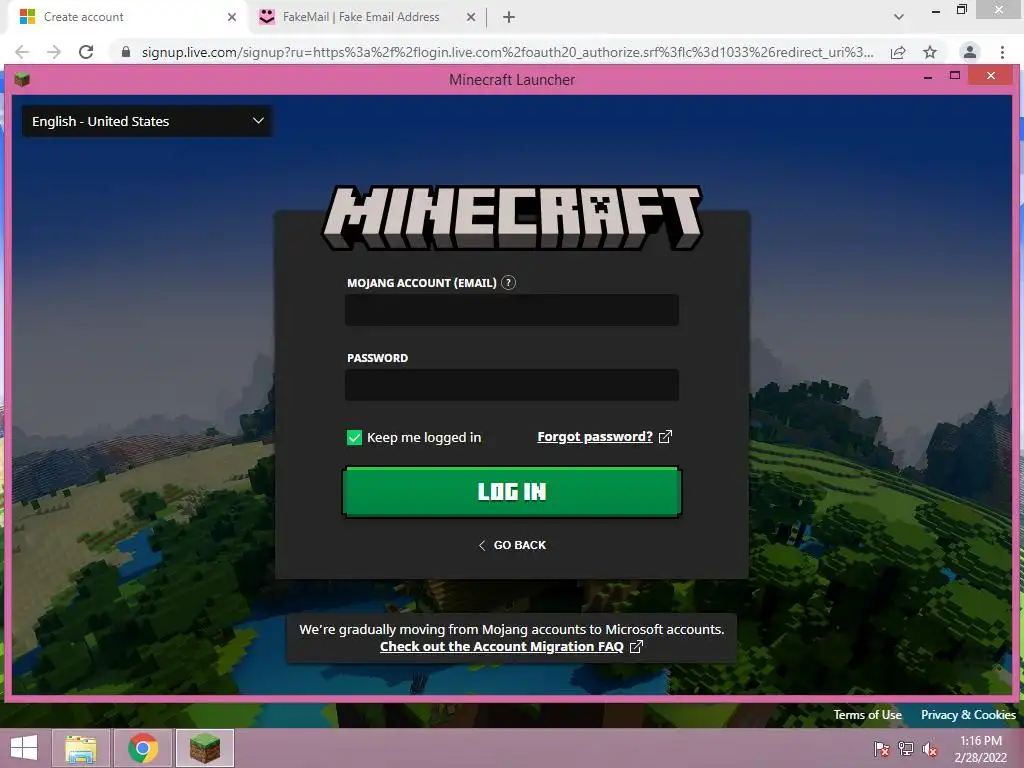Uncheck the Keep me logged in checkbox
The image size is (1024, 768).
click(354, 438)
